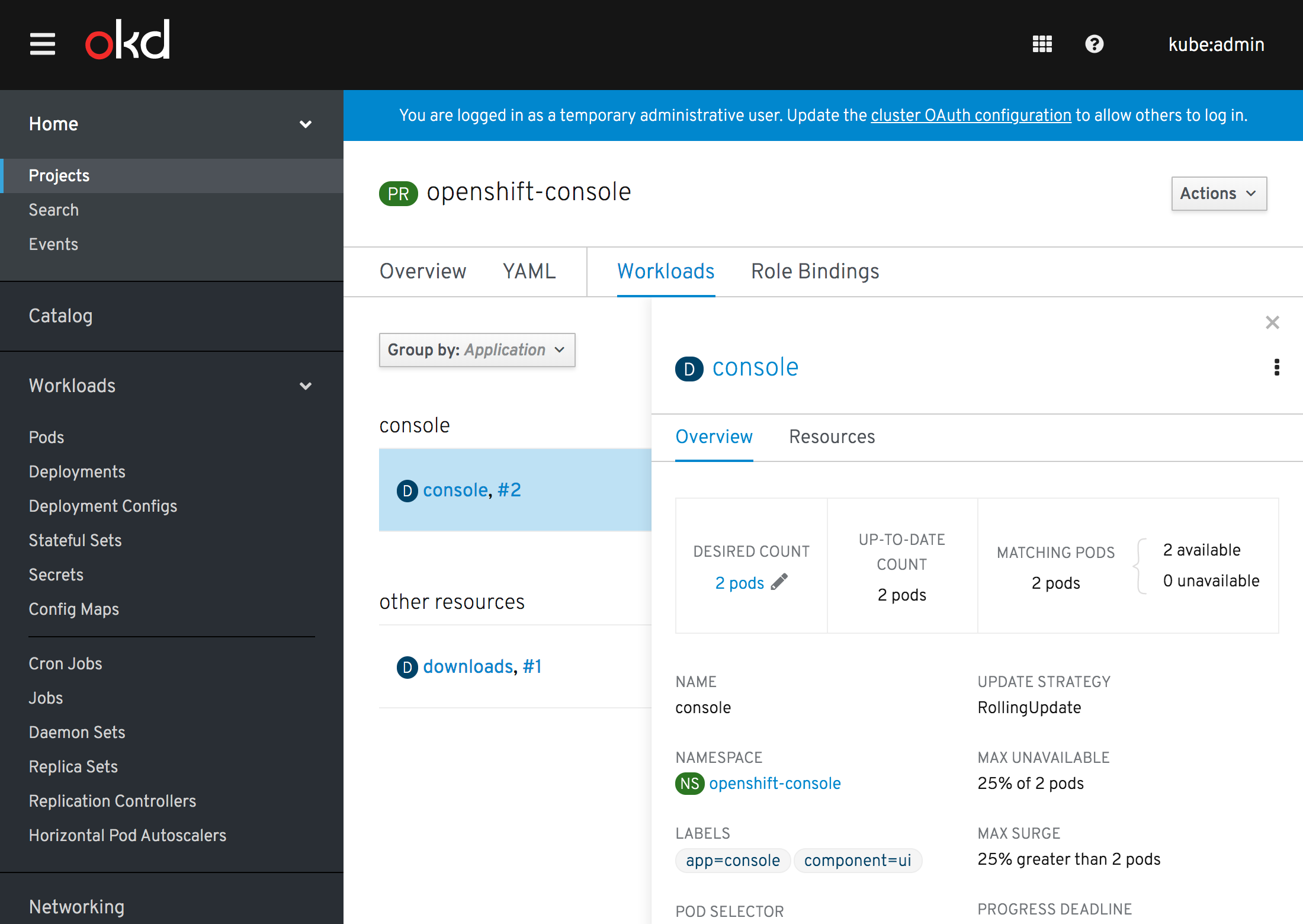
Task: Open the kebab menu for console deployment
Action: (x=1276, y=367)
